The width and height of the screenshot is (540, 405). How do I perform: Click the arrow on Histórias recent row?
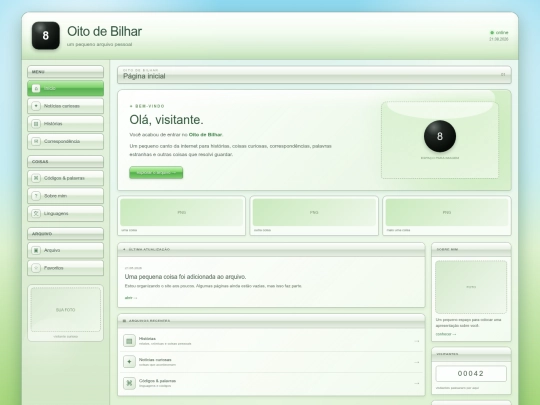tap(417, 341)
